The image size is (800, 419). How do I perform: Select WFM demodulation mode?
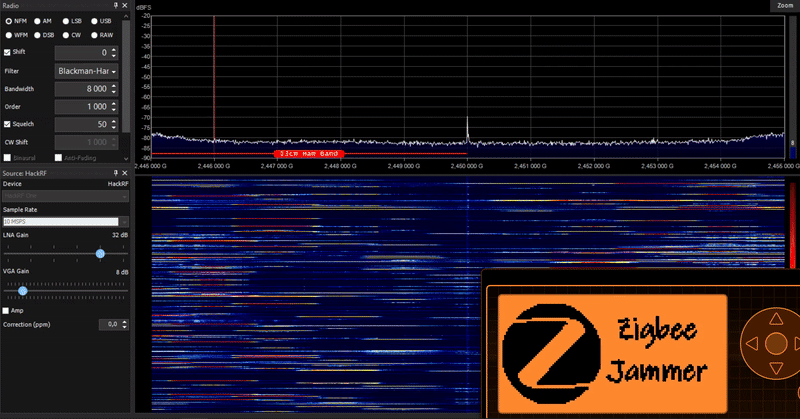click(9, 35)
